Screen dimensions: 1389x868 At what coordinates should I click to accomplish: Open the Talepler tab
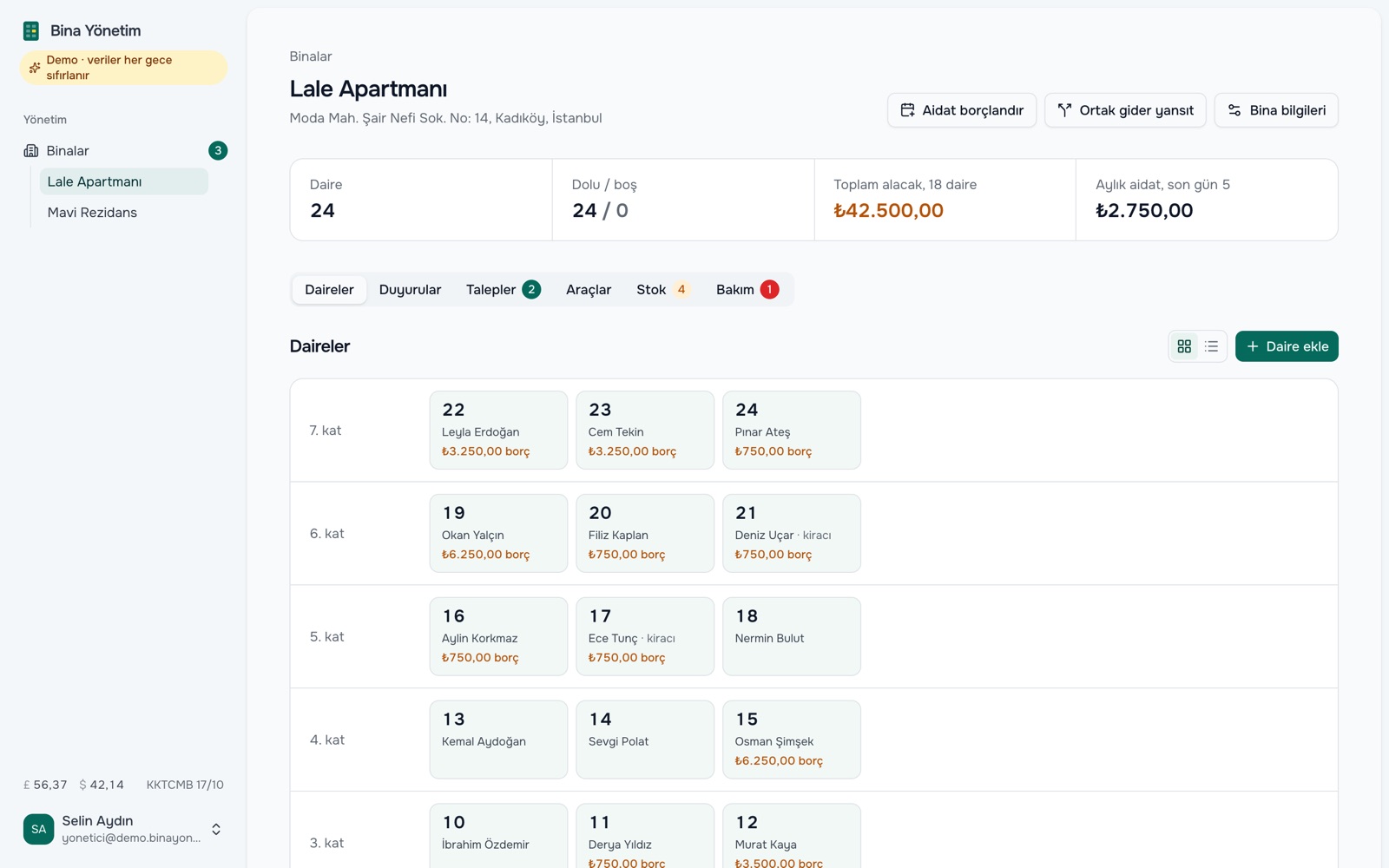point(503,290)
